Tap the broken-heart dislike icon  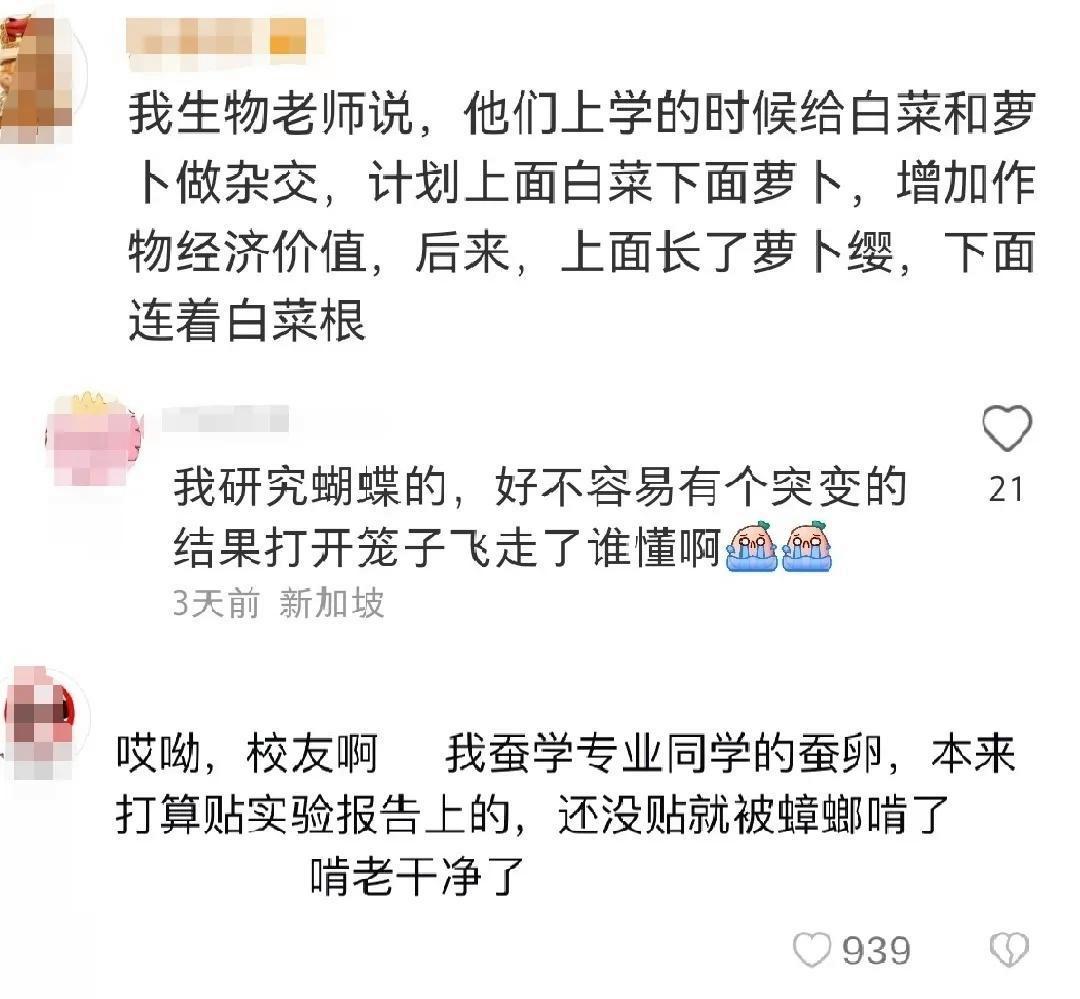(1009, 950)
